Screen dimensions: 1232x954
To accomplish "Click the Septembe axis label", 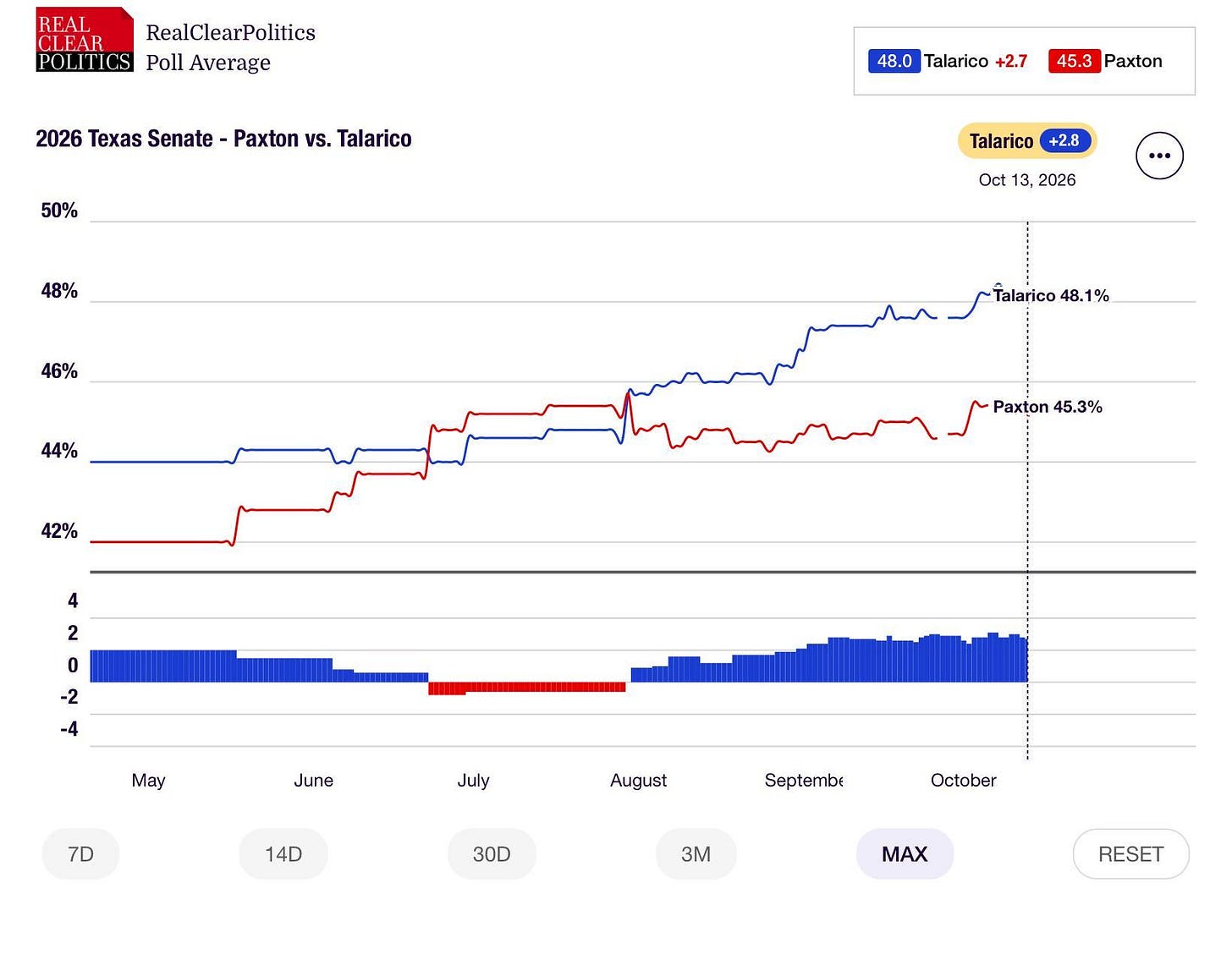I will coord(804,781).
